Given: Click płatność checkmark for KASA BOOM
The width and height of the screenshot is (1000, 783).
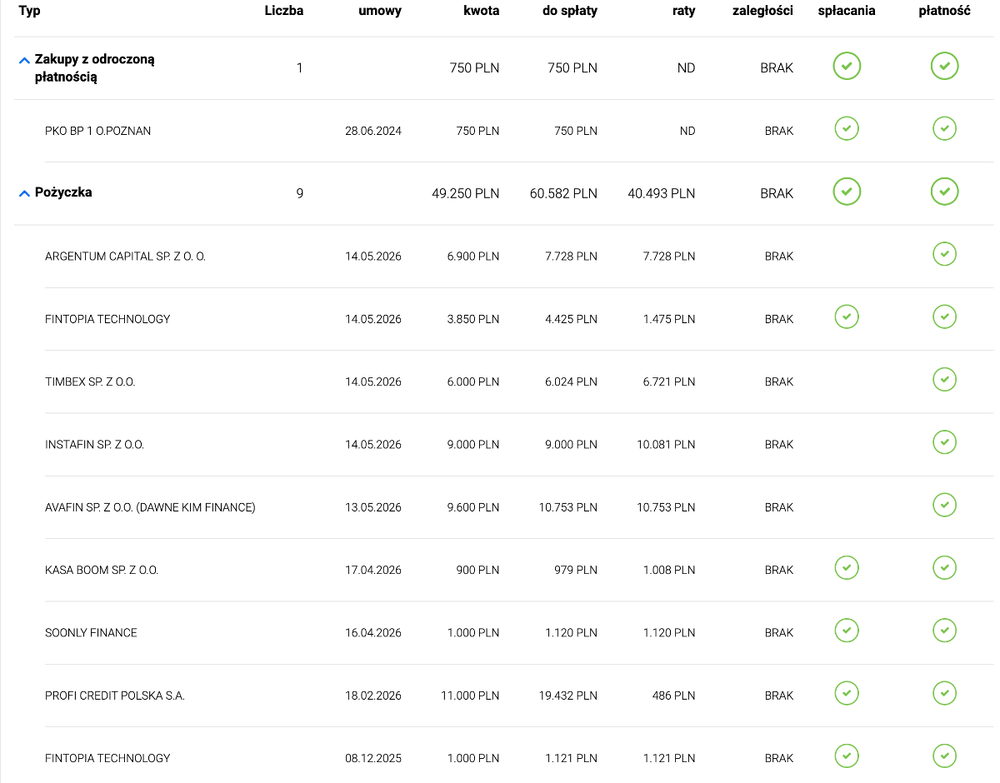Looking at the screenshot, I should pos(944,568).
